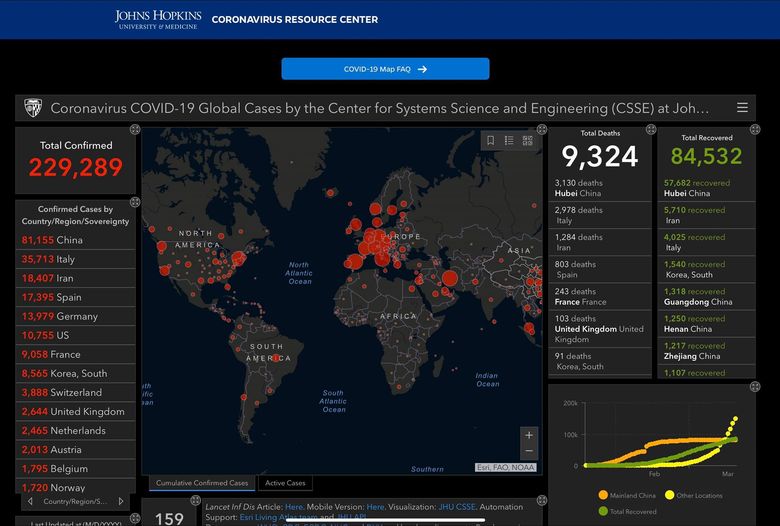Click 3,130 deaths Hubei China row

(x=600, y=188)
